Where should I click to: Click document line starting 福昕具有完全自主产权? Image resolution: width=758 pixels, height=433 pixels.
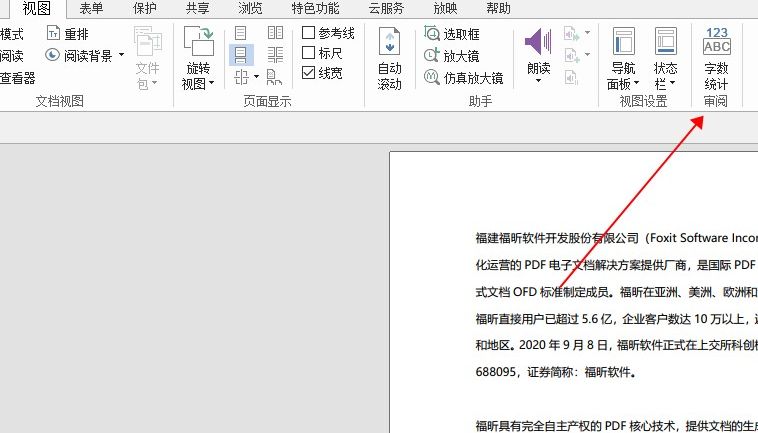click(x=616, y=425)
